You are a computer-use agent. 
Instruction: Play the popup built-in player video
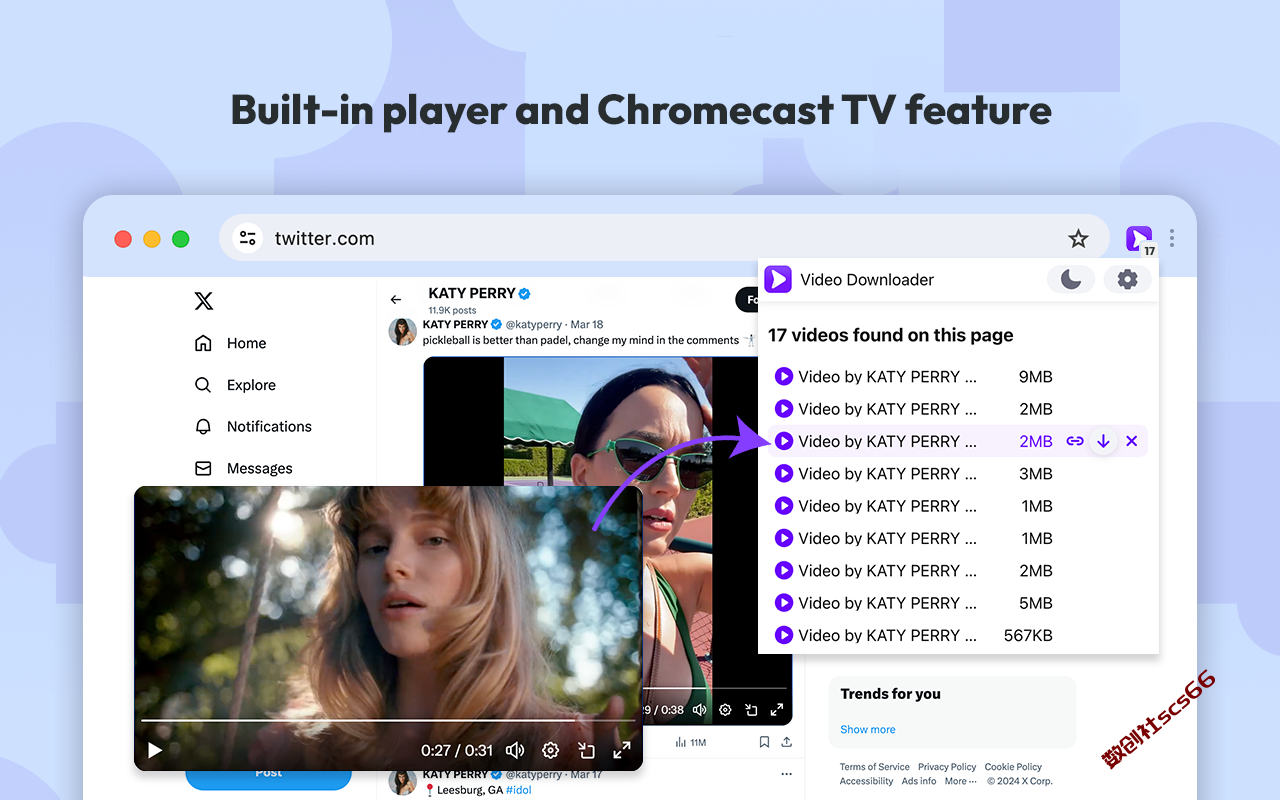click(x=155, y=750)
